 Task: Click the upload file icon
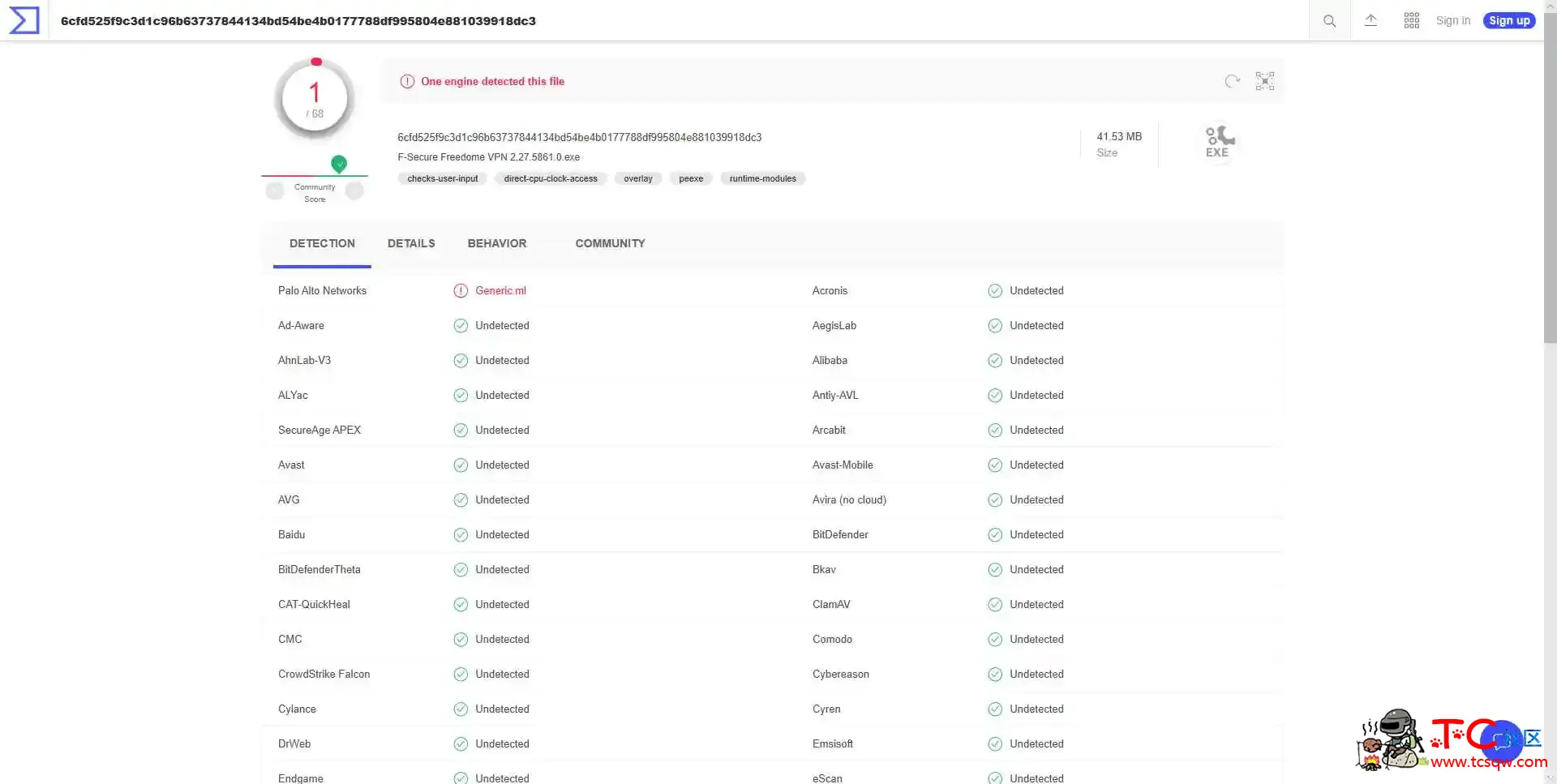pyautogui.click(x=1370, y=20)
